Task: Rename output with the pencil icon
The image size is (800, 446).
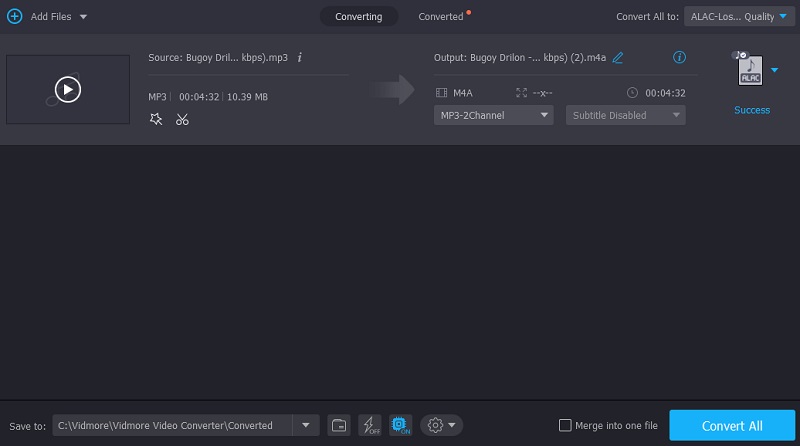Action: pos(618,58)
